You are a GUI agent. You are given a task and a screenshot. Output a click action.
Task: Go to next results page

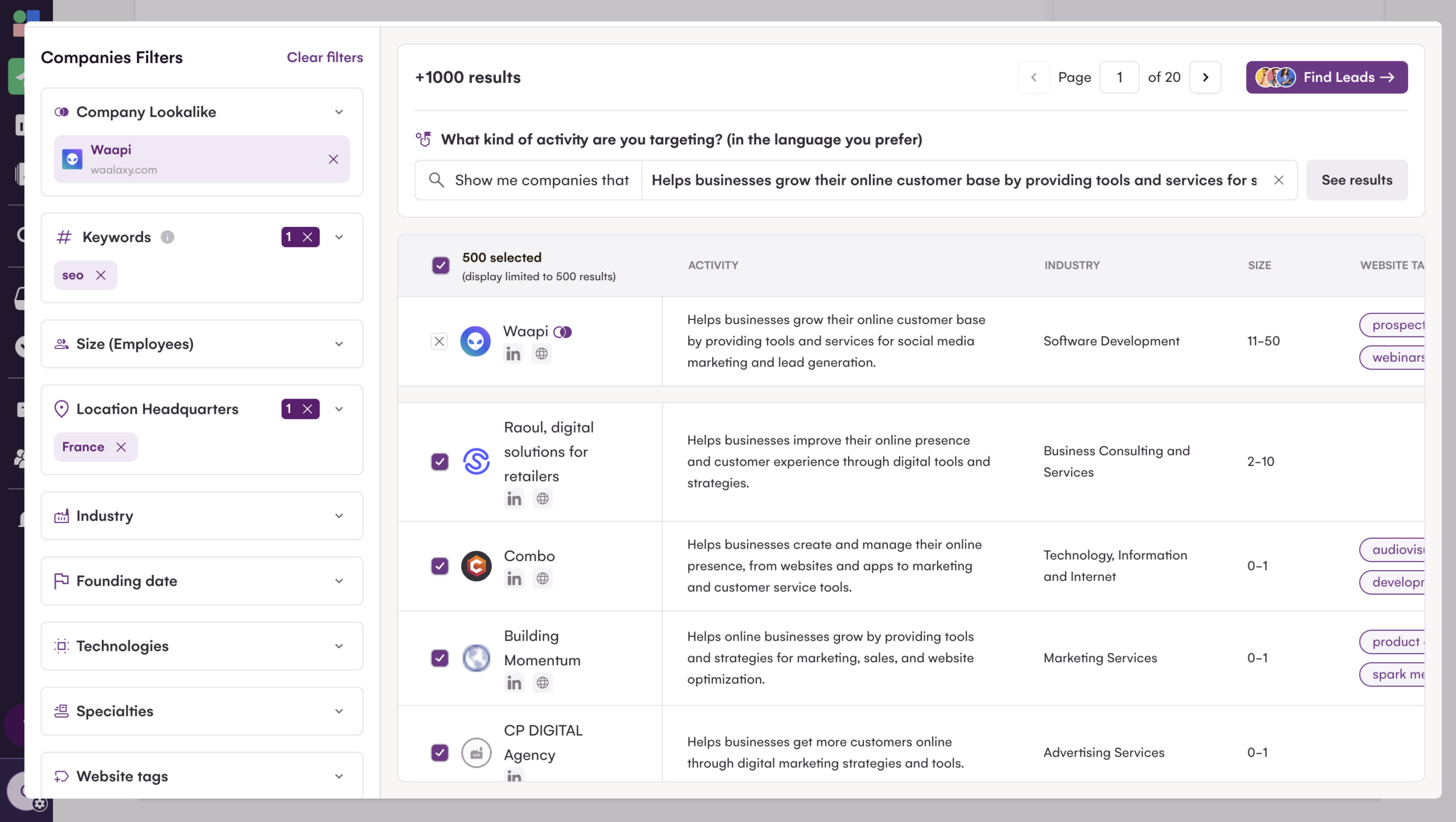(1205, 77)
